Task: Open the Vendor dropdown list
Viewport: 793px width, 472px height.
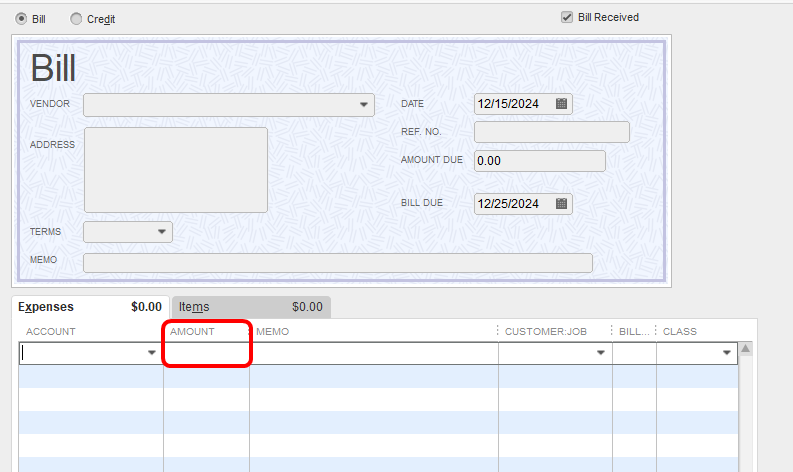Action: point(363,105)
